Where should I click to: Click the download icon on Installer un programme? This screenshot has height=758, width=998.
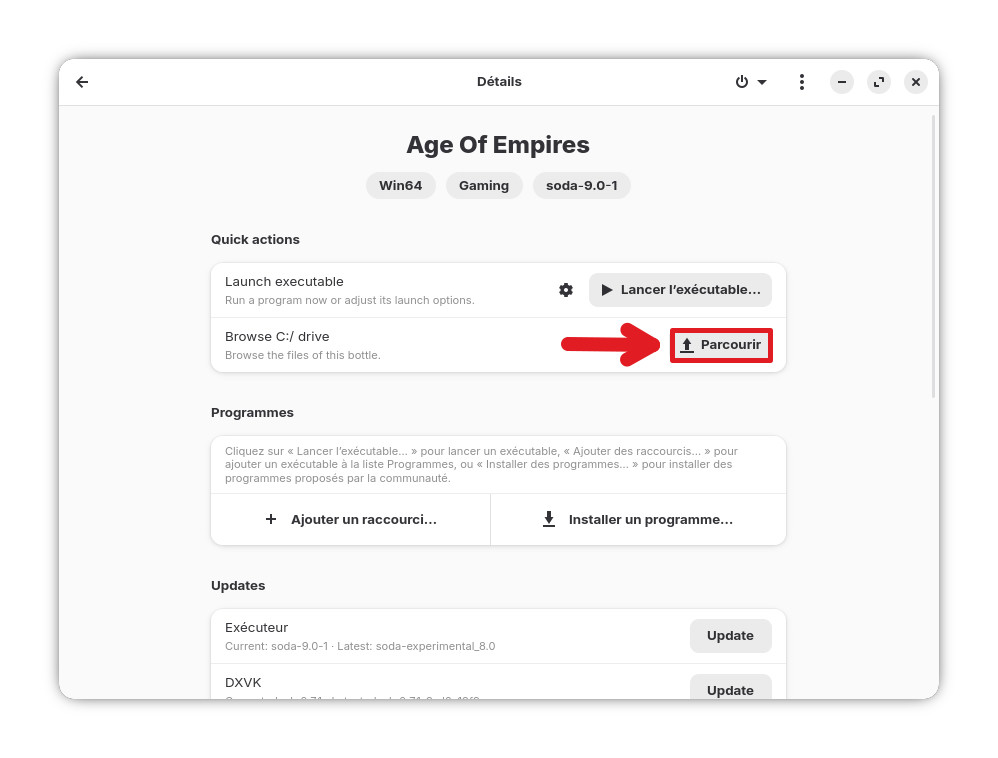click(548, 520)
